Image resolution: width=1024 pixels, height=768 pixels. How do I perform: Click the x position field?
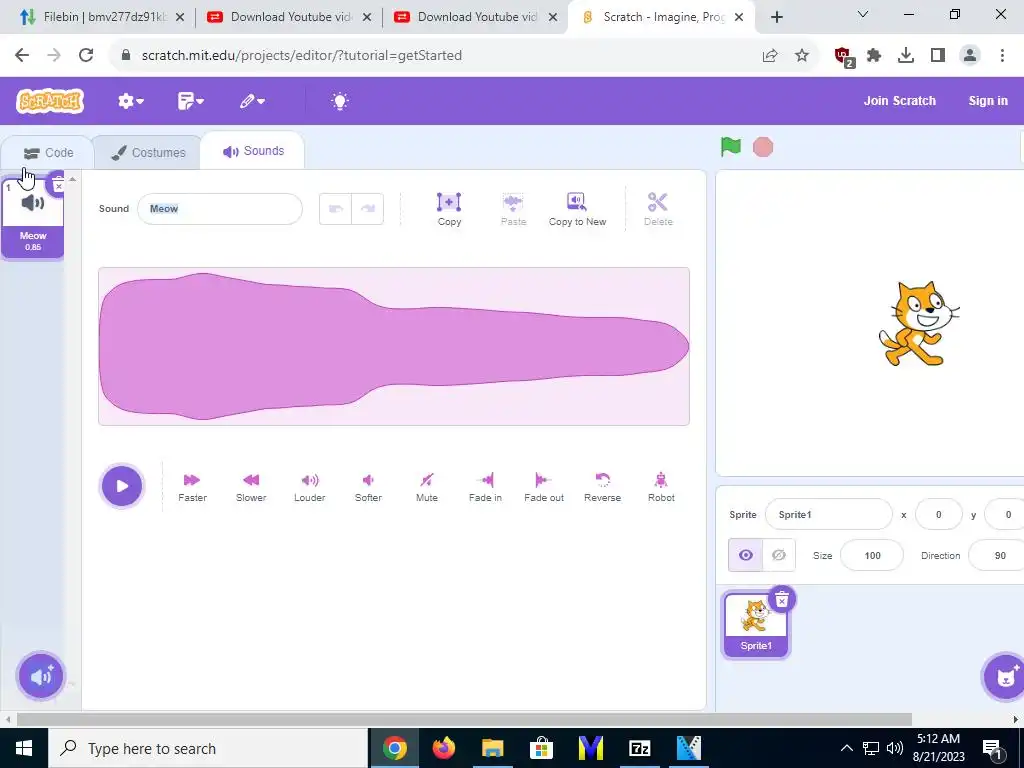[938, 515]
